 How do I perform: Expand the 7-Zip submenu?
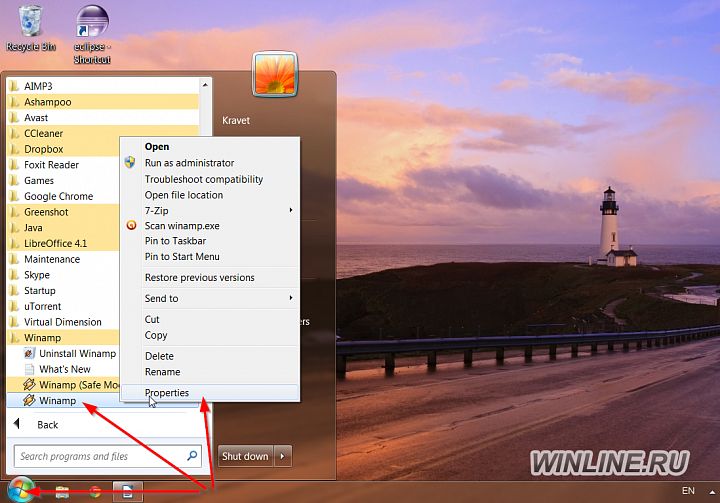(291, 210)
